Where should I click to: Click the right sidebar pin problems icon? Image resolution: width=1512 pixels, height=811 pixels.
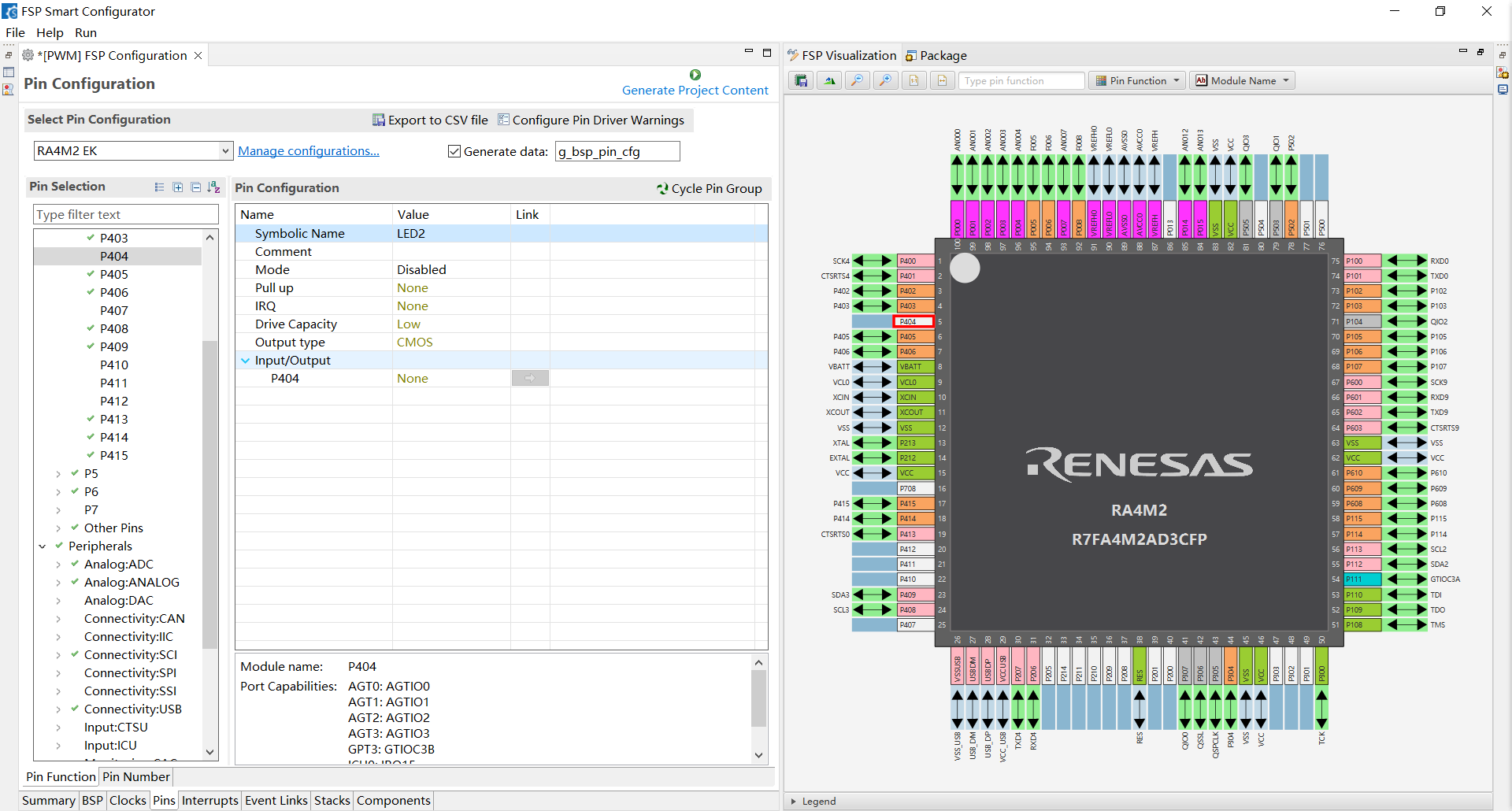tap(1503, 72)
